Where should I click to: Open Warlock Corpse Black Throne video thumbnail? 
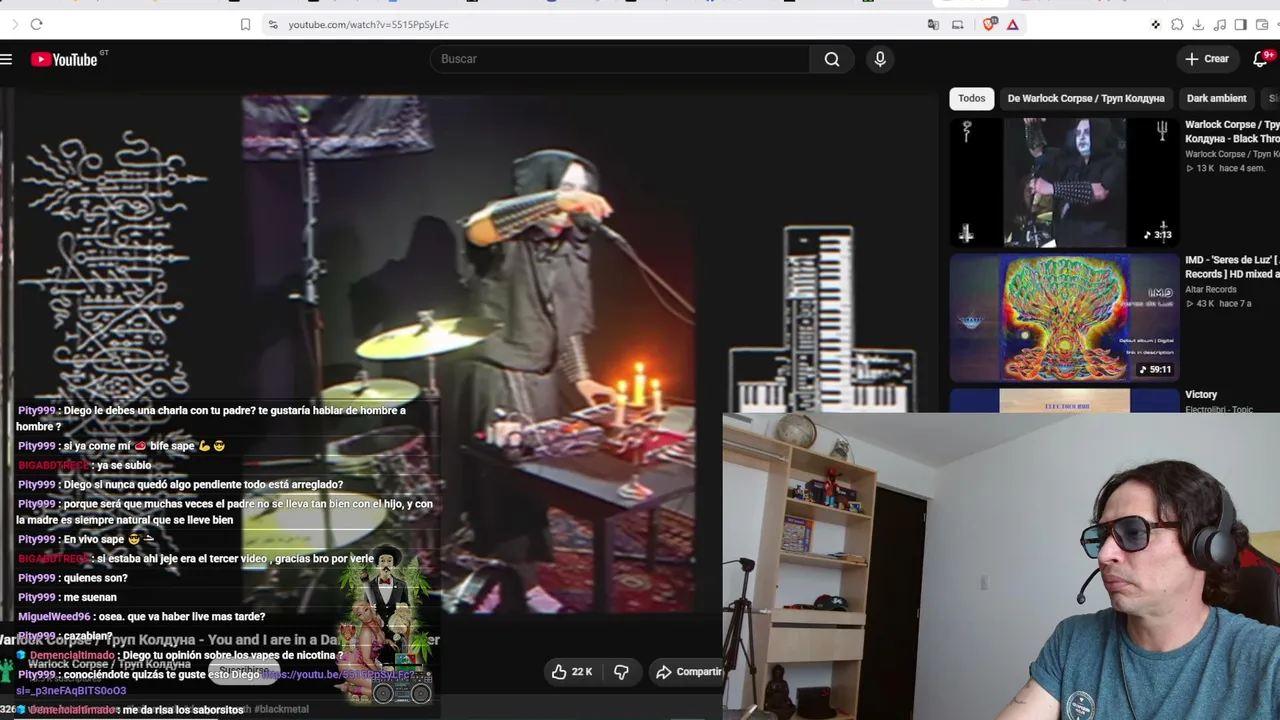point(1065,182)
